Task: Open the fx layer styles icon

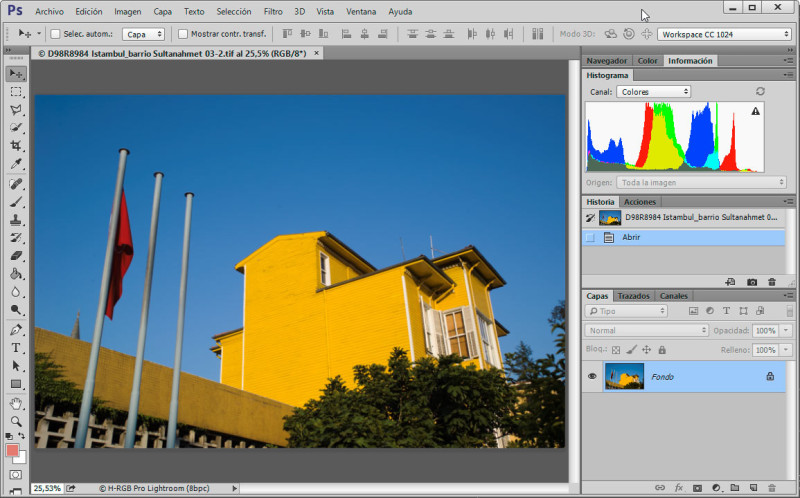Action: point(677,488)
